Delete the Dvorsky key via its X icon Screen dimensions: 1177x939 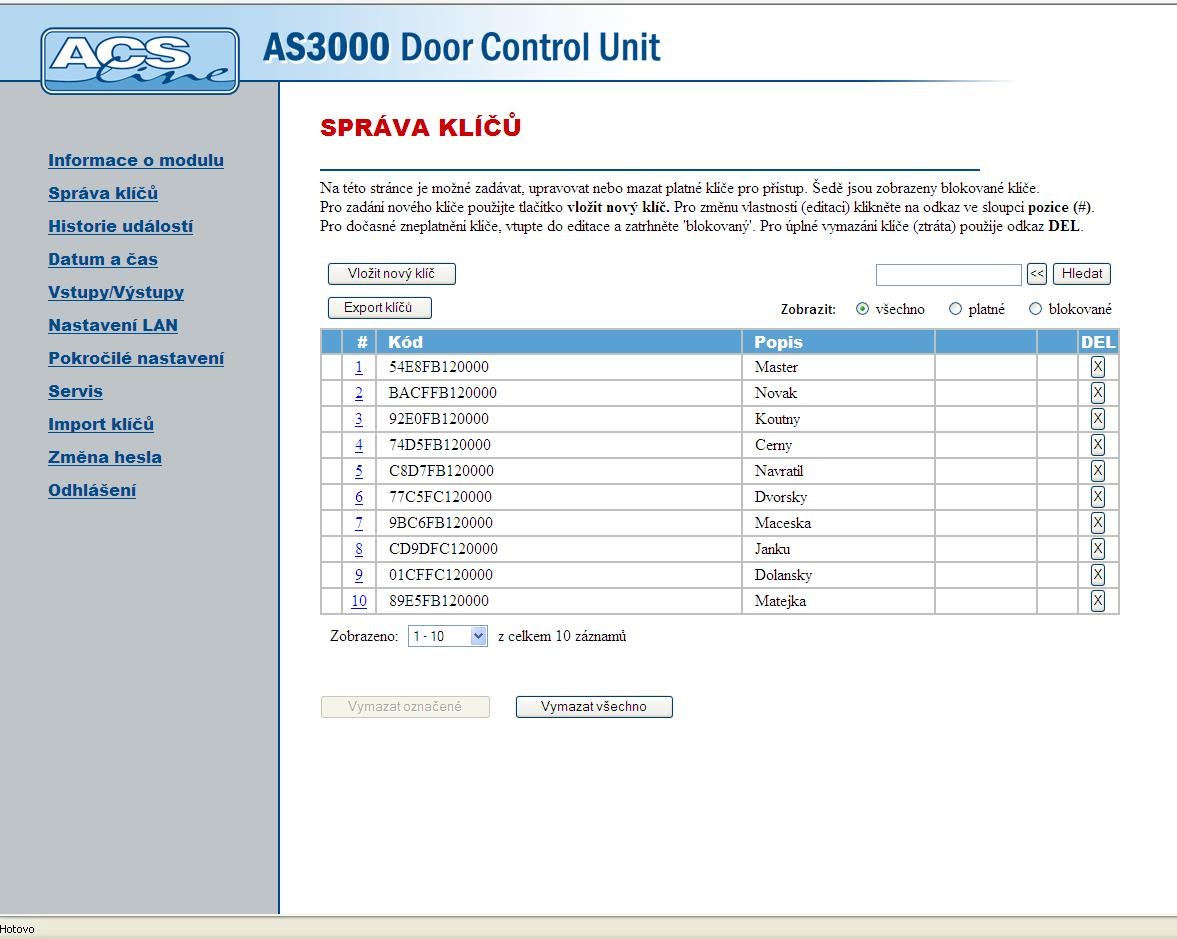coord(1097,497)
